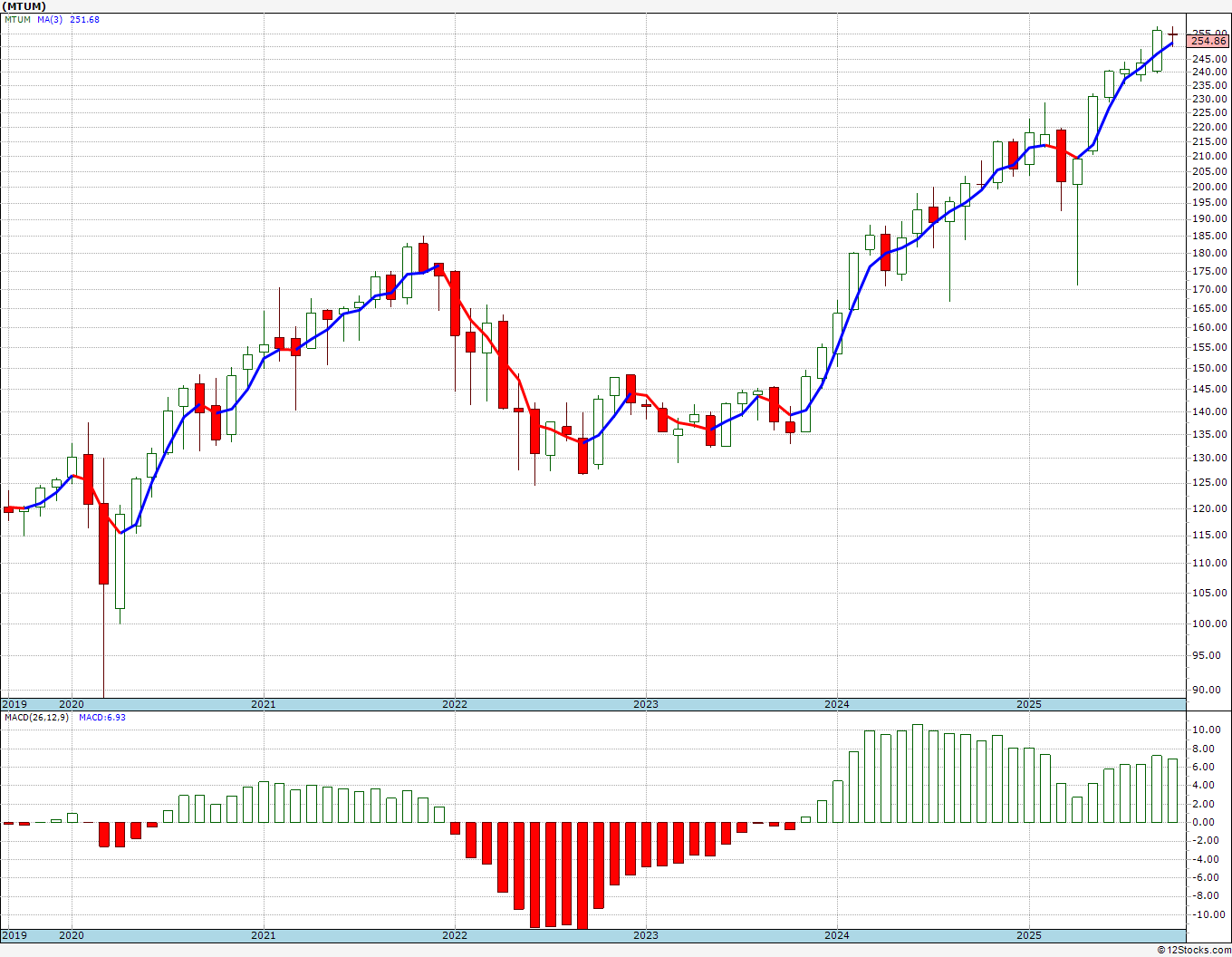The width and height of the screenshot is (1232, 957).
Task: Click the -10.00 MACD axis label
Action: 1208,914
